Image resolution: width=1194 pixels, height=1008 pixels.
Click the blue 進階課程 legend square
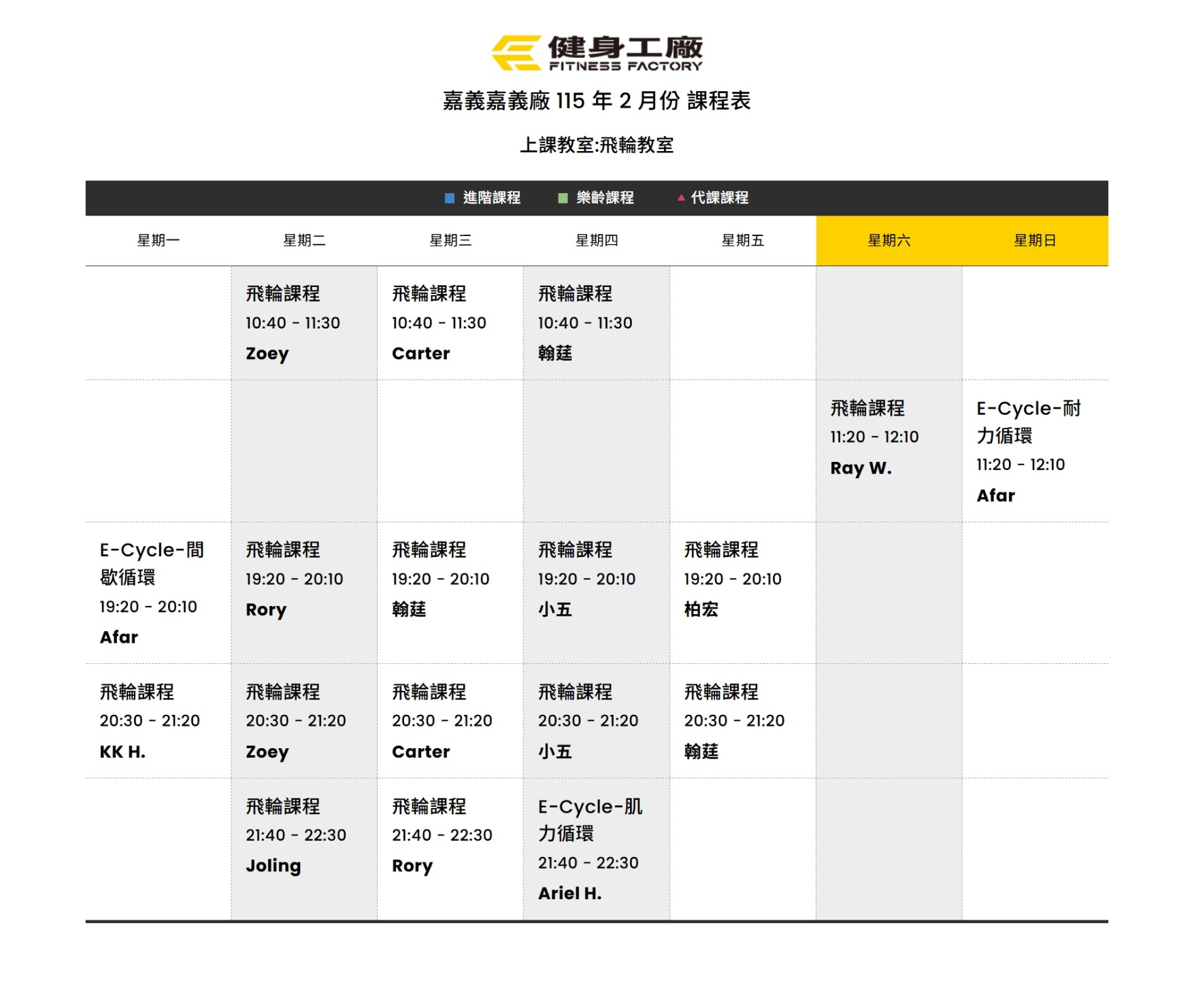click(449, 198)
